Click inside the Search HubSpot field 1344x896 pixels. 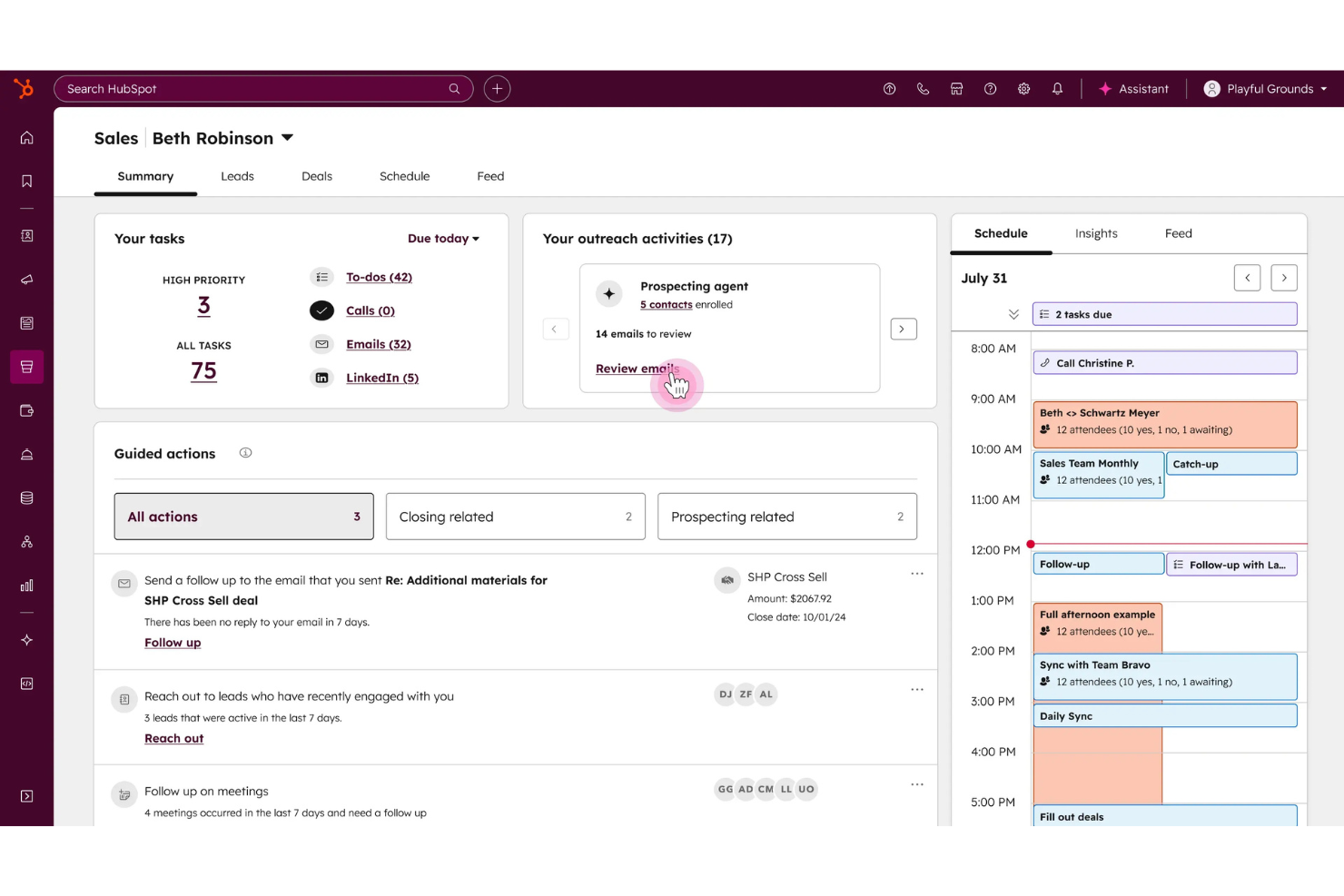tap(263, 88)
